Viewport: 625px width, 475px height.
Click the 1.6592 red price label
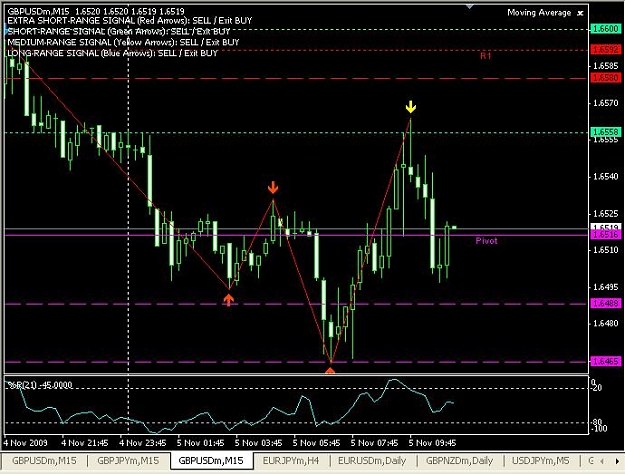click(605, 50)
